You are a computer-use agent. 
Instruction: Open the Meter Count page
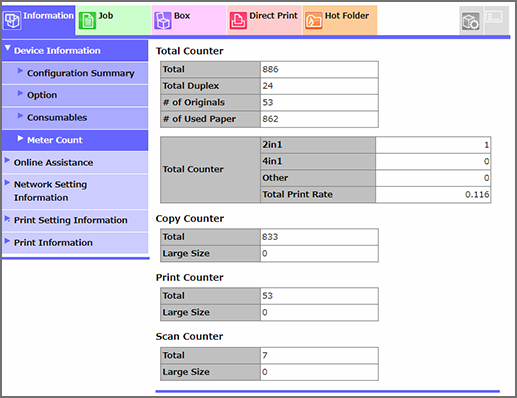[75, 140]
